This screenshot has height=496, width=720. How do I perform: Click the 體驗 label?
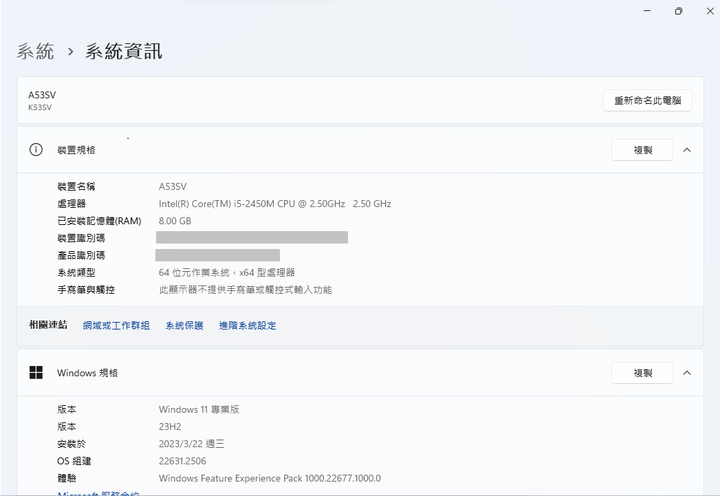tap(67, 479)
